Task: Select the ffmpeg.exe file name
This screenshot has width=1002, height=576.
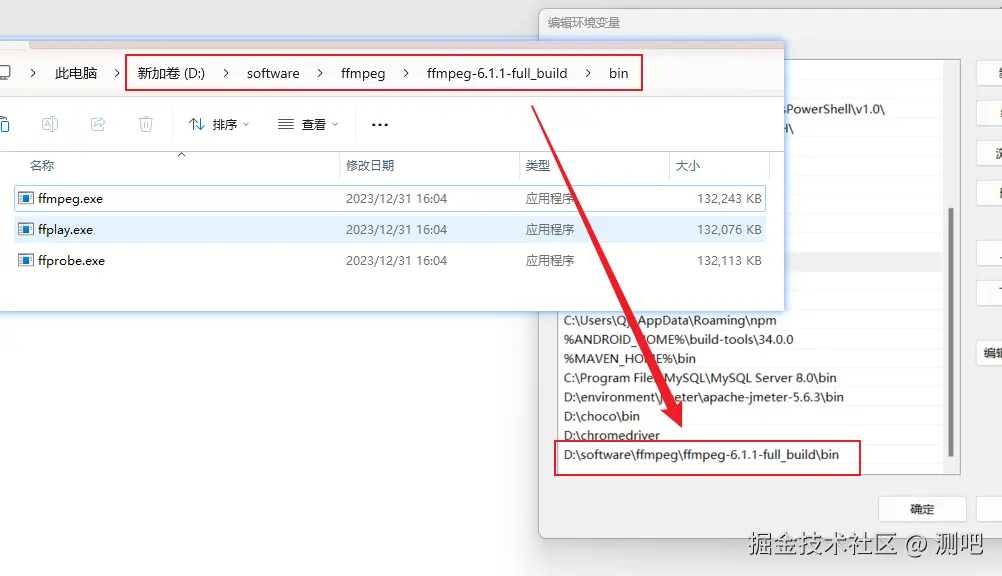Action: (x=70, y=199)
